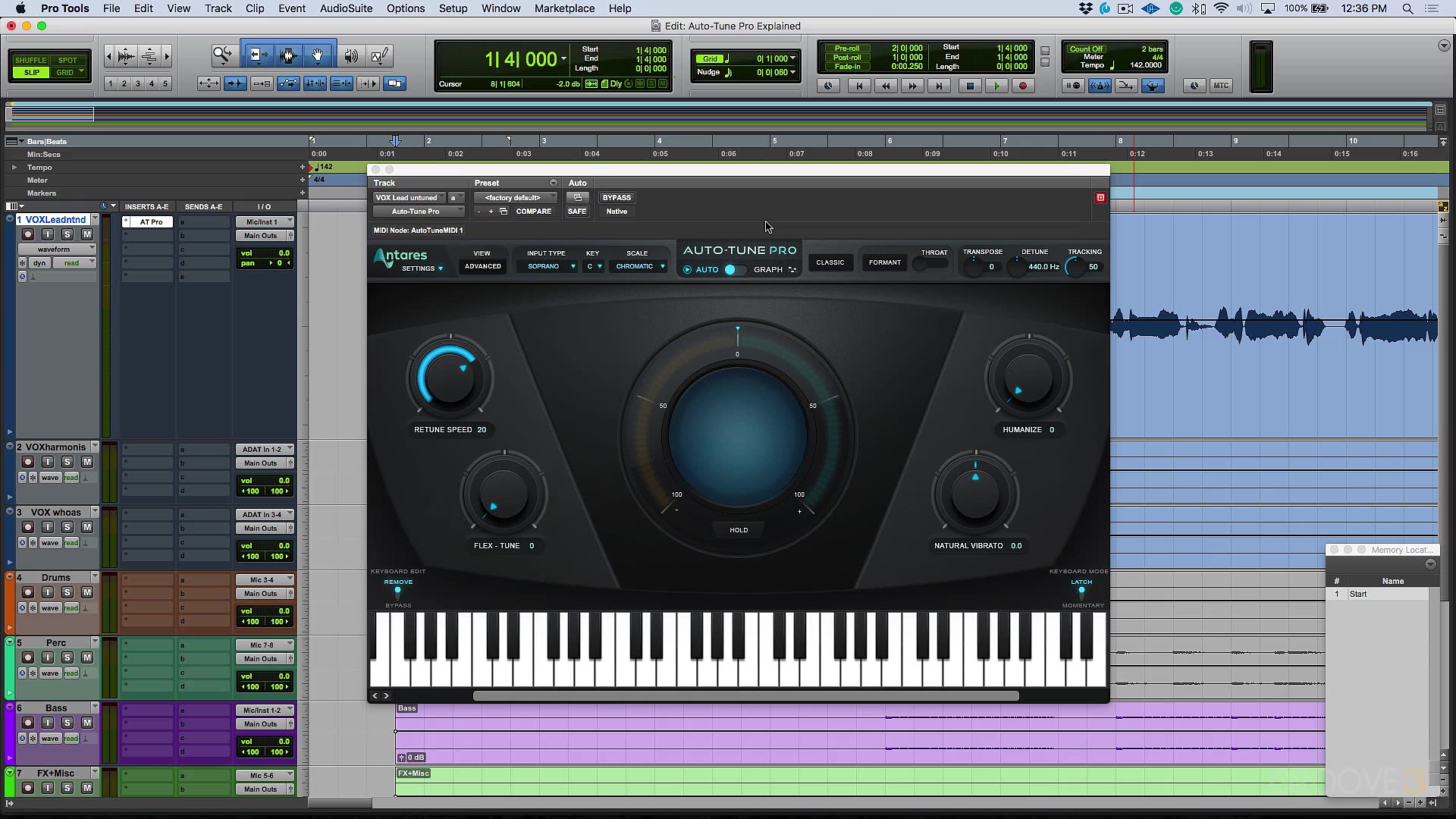The height and width of the screenshot is (819, 1456).
Task: Open the Marketplace menu
Action: tap(564, 8)
